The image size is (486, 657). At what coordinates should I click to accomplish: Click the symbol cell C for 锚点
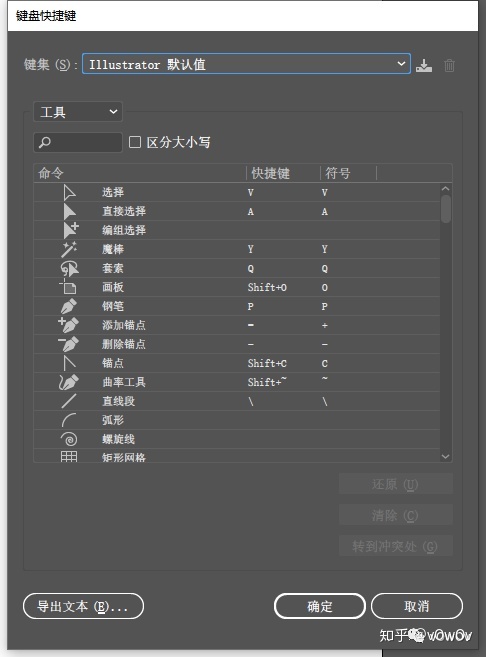coord(325,363)
